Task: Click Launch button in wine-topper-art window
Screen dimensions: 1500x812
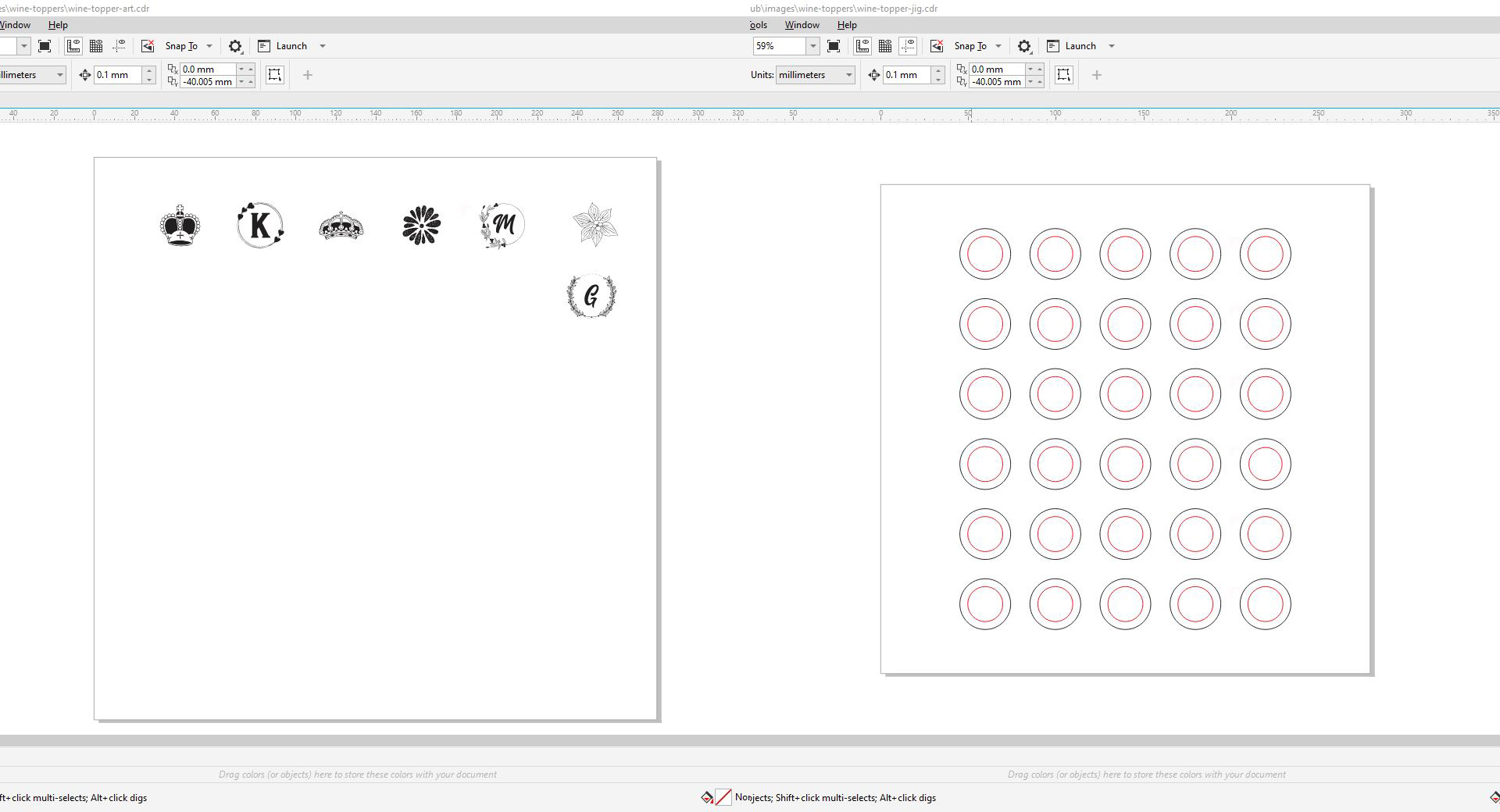Action: [x=283, y=46]
